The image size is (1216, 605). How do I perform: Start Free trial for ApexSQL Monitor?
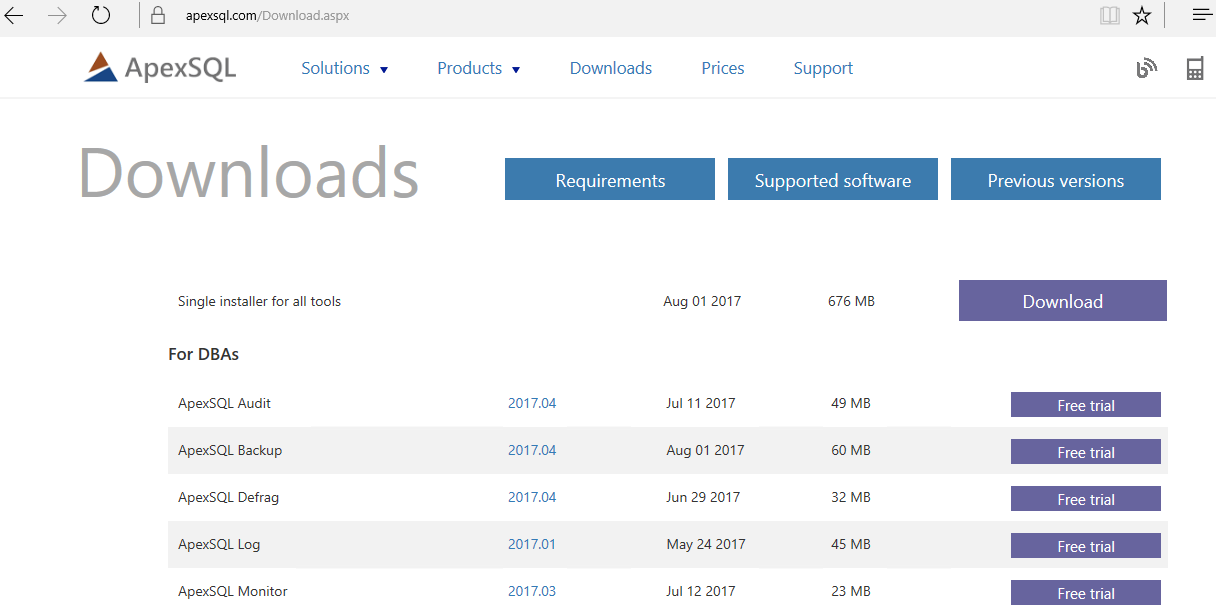pyautogui.click(x=1086, y=593)
